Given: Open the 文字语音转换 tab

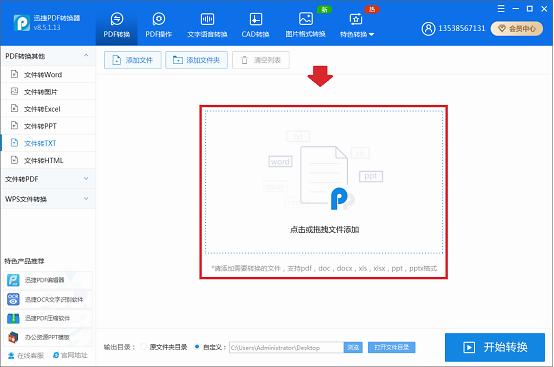Looking at the screenshot, I should [x=207, y=25].
